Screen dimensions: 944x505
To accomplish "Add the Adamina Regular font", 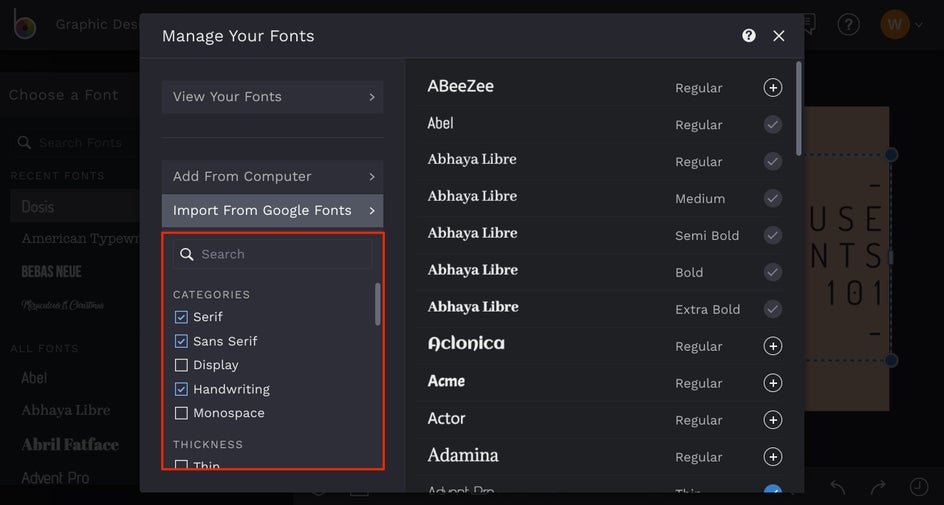I will tap(772, 457).
